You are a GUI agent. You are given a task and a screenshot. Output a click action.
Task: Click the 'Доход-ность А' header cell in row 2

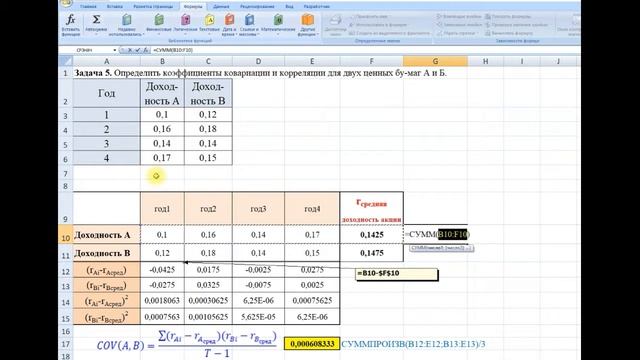(162, 93)
